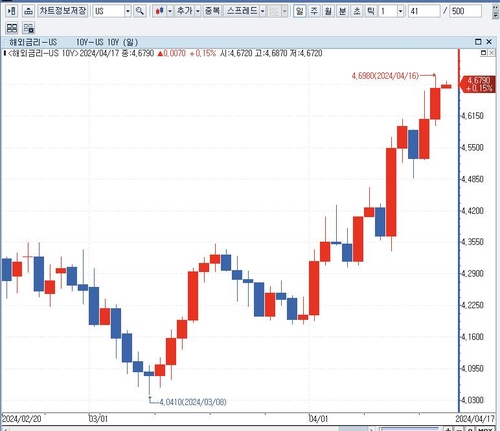The height and width of the screenshot is (431, 500).
Task: Click the interval value box showing 1
Action: pos(388,11)
